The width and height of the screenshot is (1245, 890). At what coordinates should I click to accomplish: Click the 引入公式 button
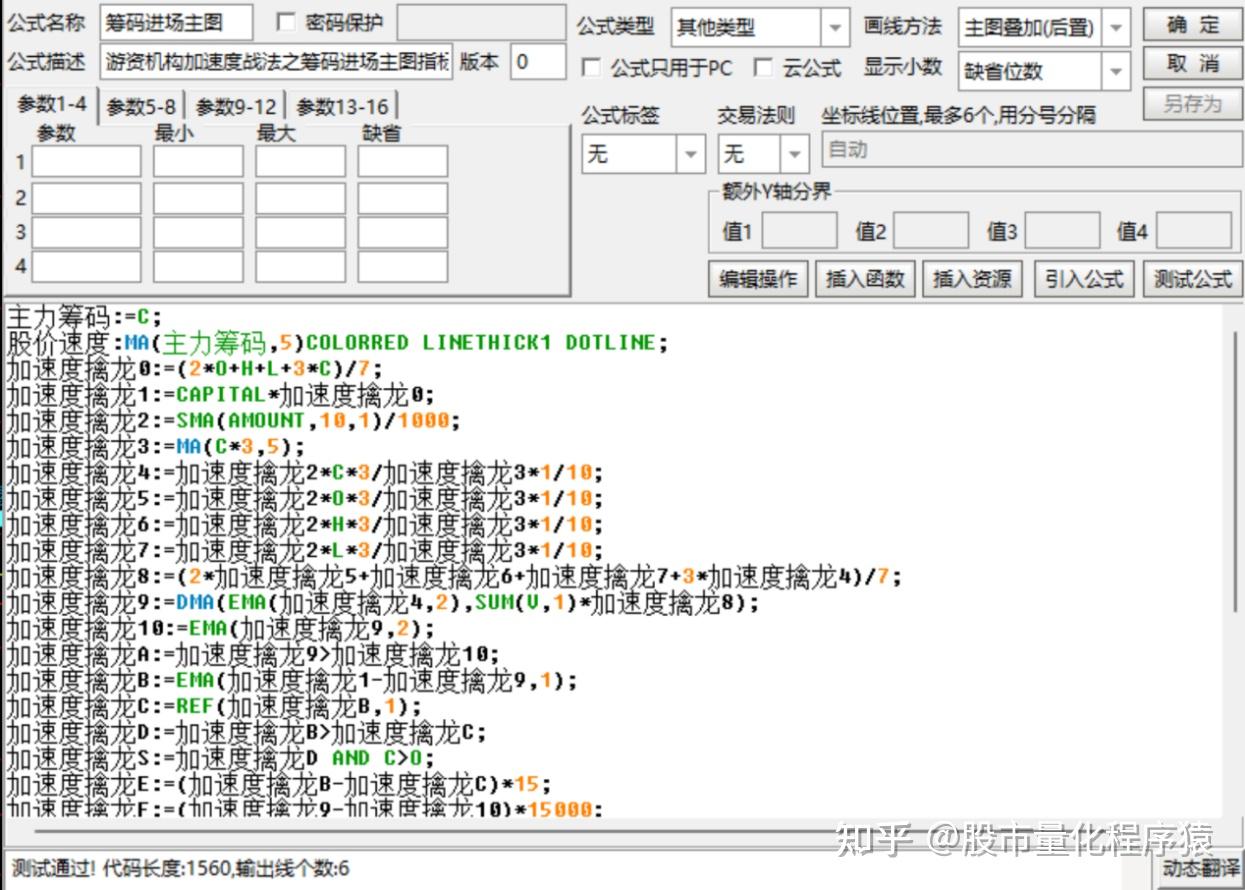point(1084,279)
